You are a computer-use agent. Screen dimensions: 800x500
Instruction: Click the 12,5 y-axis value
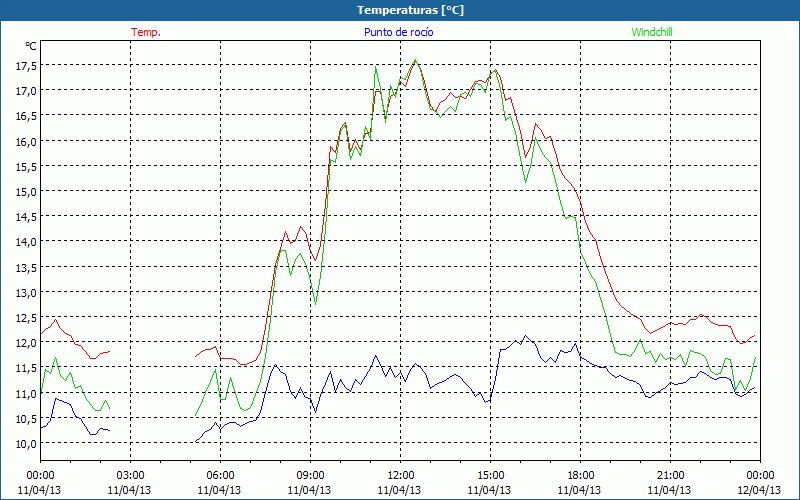coord(26,318)
